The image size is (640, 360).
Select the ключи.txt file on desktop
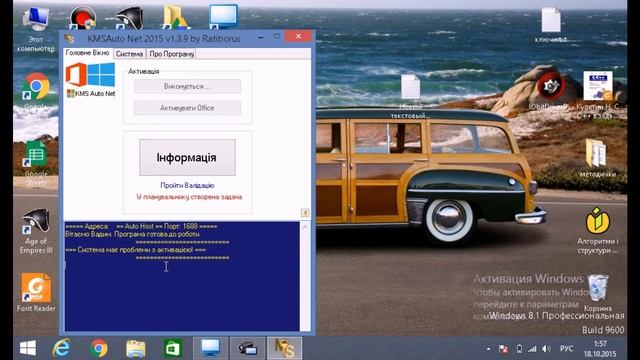(x=551, y=25)
